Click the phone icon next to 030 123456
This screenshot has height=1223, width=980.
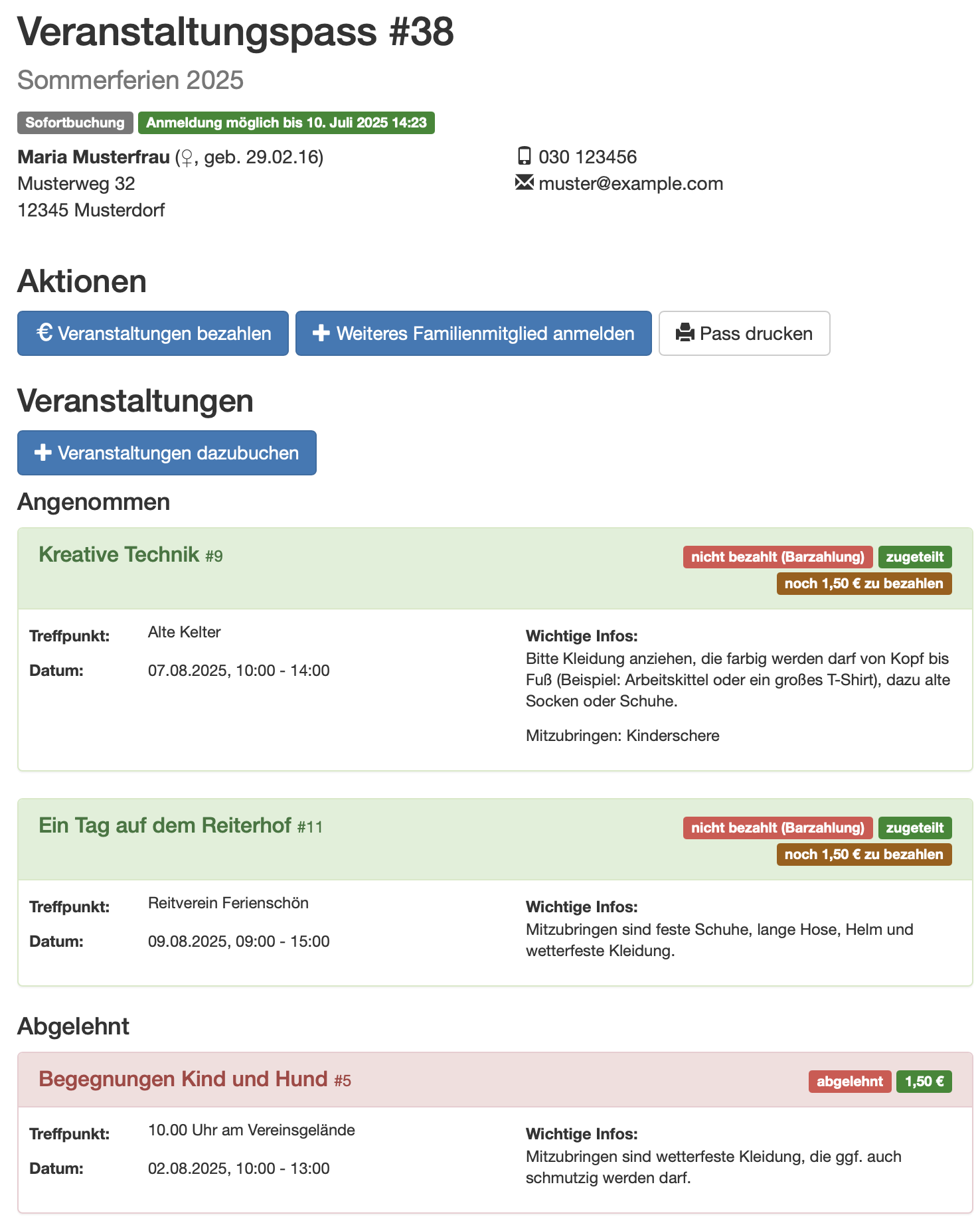(x=525, y=157)
